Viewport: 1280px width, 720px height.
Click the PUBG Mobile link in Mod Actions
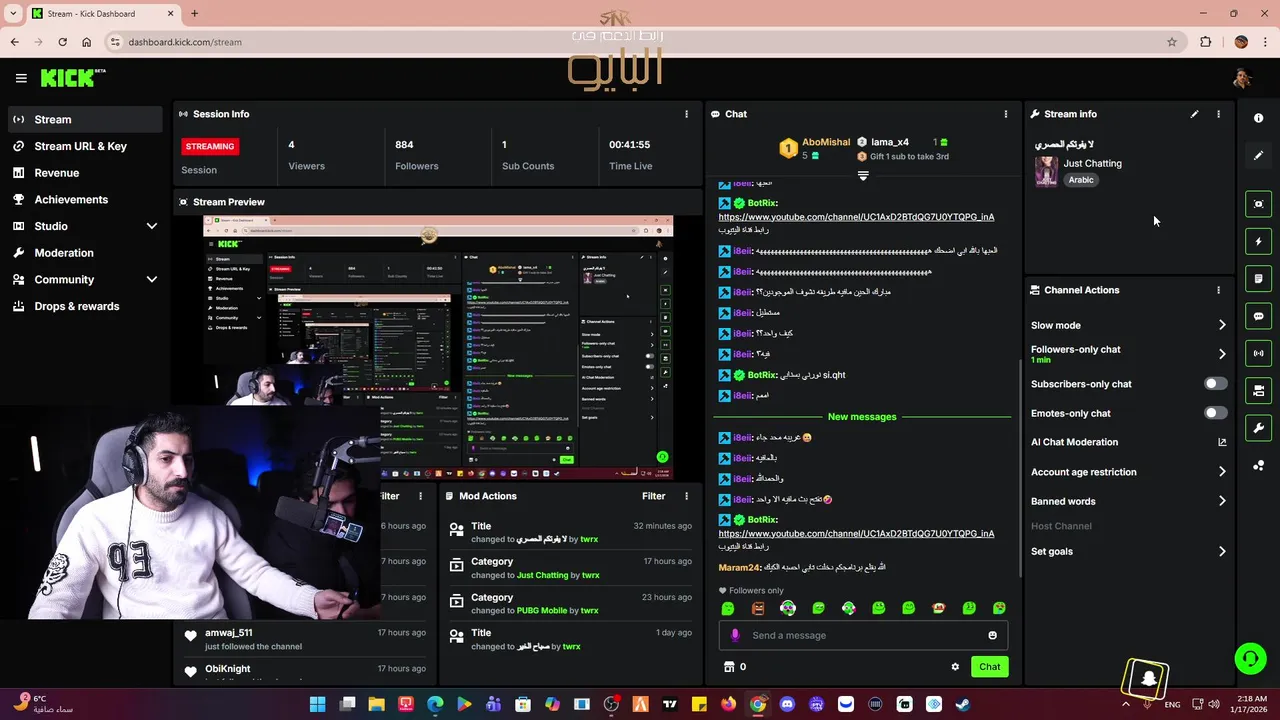tap(542, 611)
